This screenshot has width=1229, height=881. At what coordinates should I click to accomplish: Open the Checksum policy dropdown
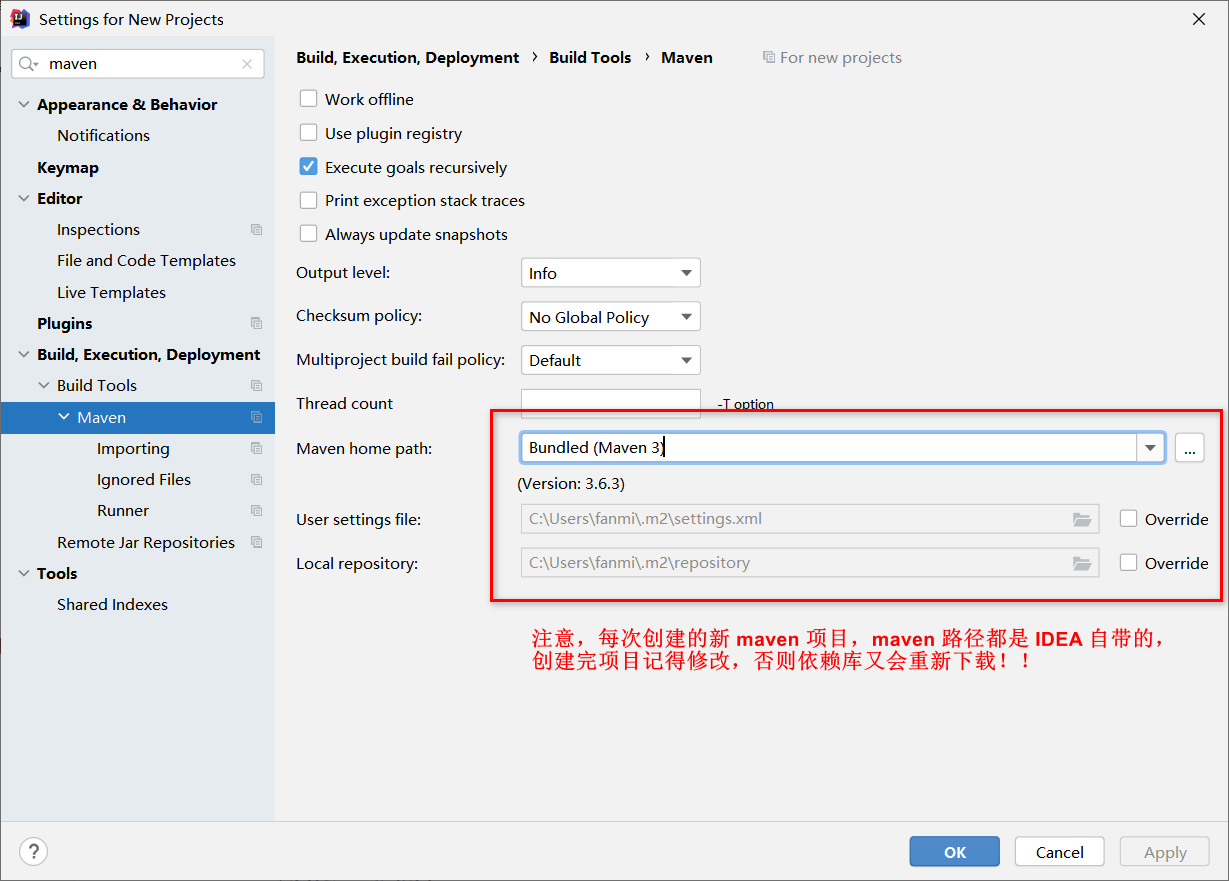(610, 317)
